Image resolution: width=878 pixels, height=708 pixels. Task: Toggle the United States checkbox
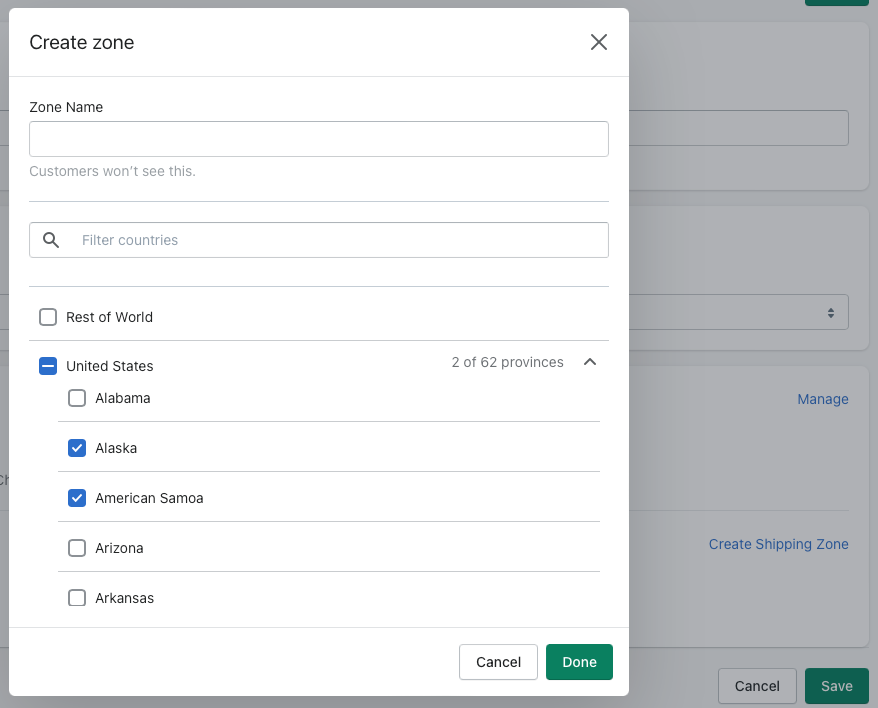(48, 366)
